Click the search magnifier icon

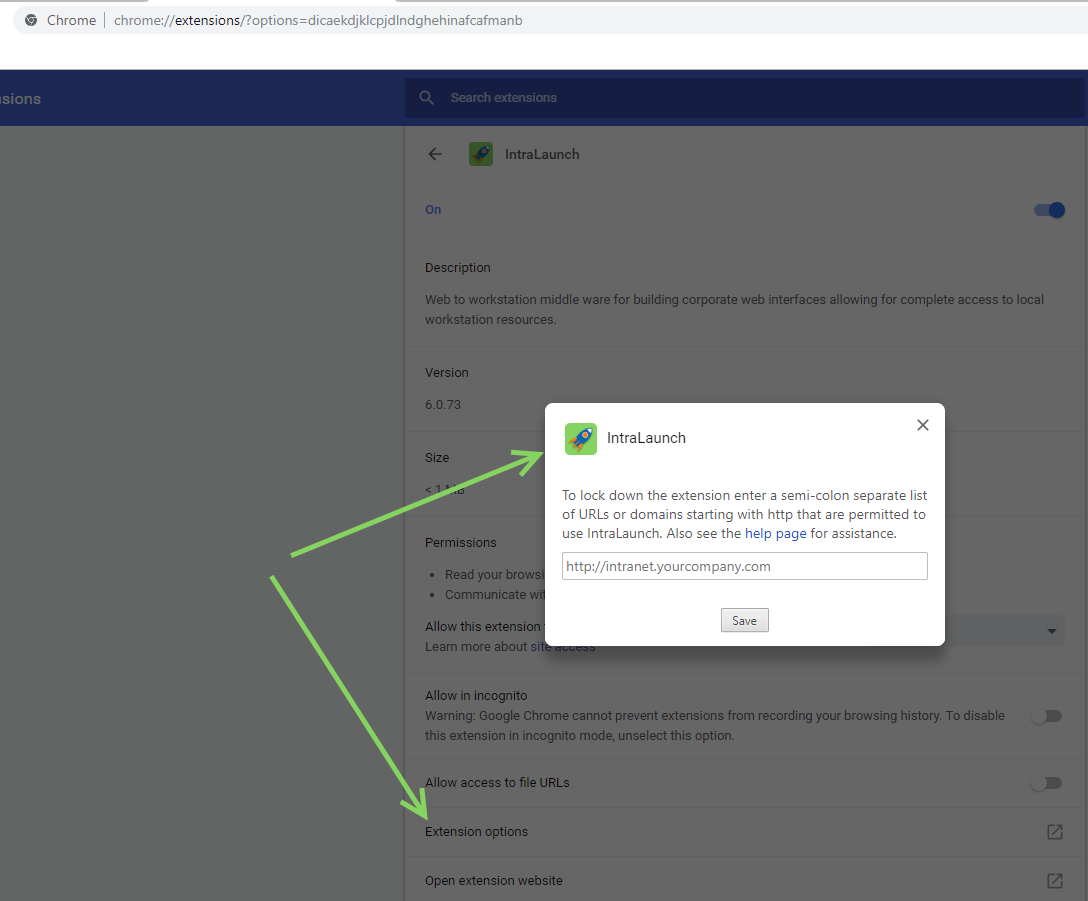427,98
